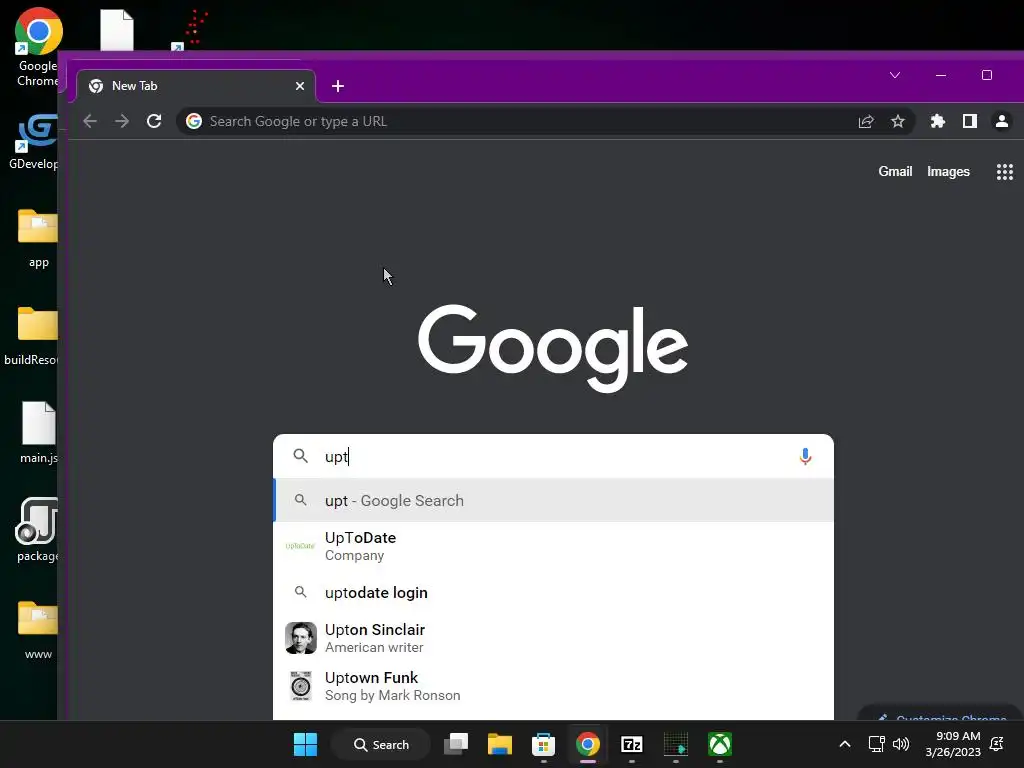
Task: Open the Images link
Action: click(x=948, y=172)
